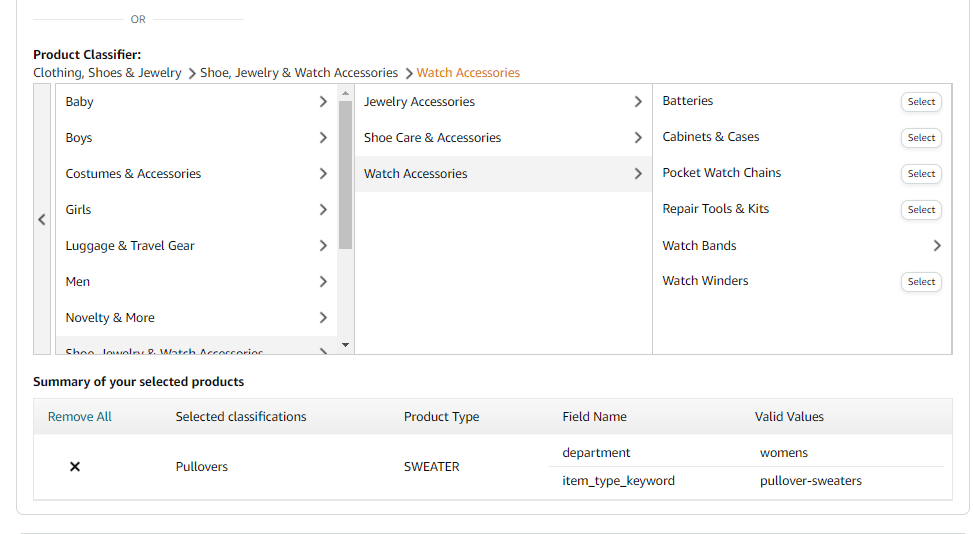The image size is (973, 534).
Task: Click the Remove All link
Action: point(80,417)
